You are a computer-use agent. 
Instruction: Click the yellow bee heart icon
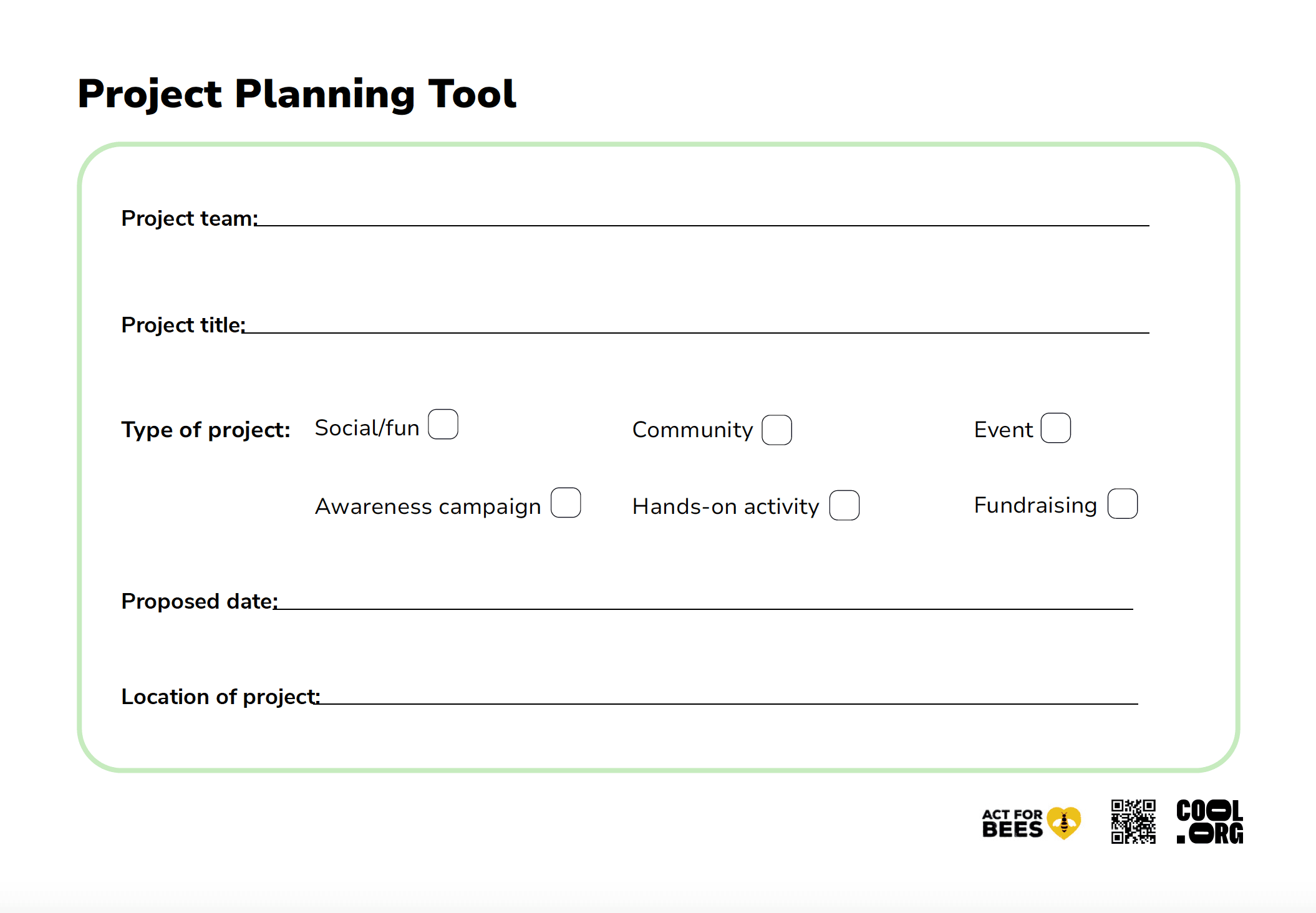(1064, 823)
